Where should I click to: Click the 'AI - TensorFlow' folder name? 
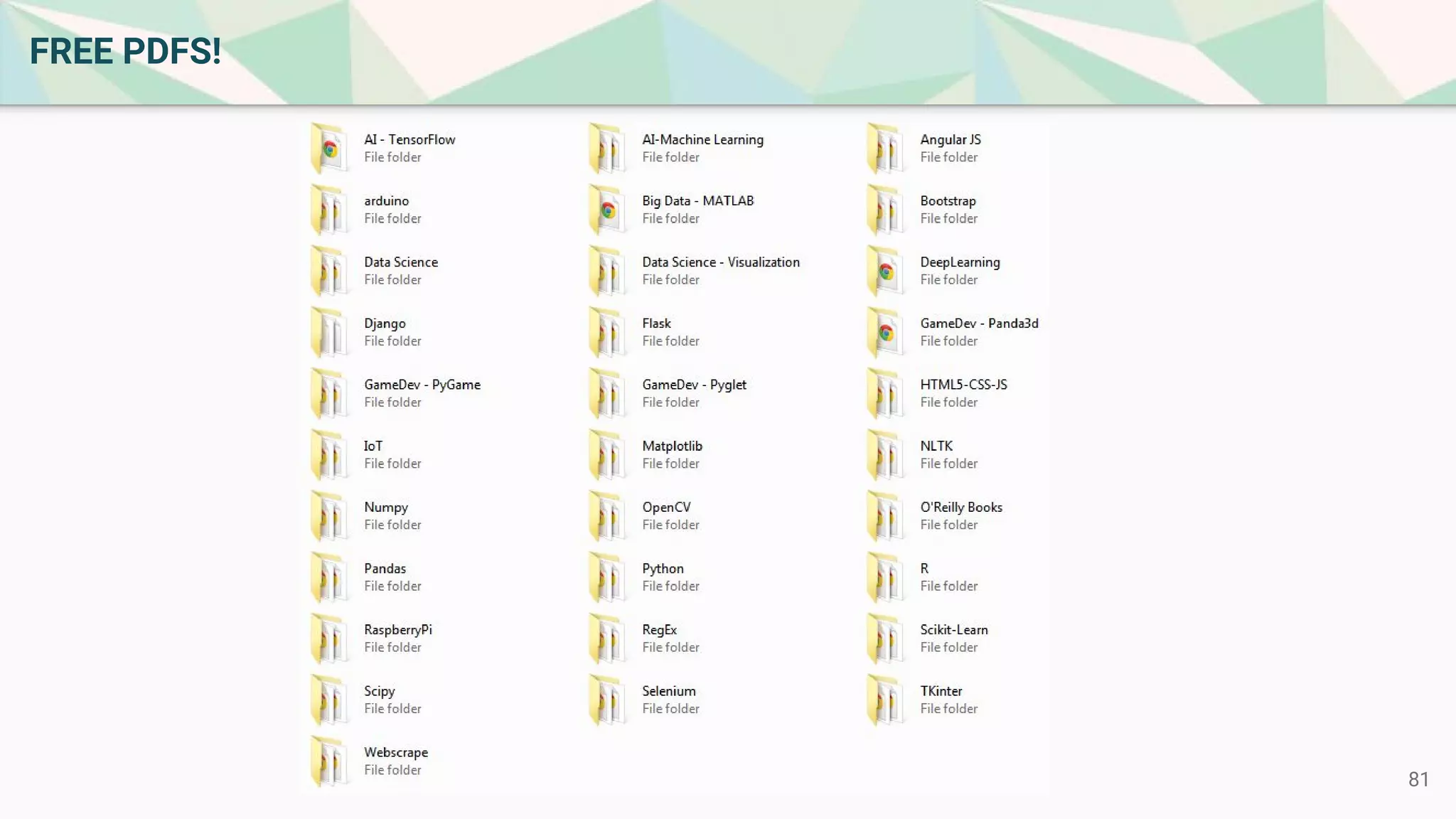(x=409, y=139)
